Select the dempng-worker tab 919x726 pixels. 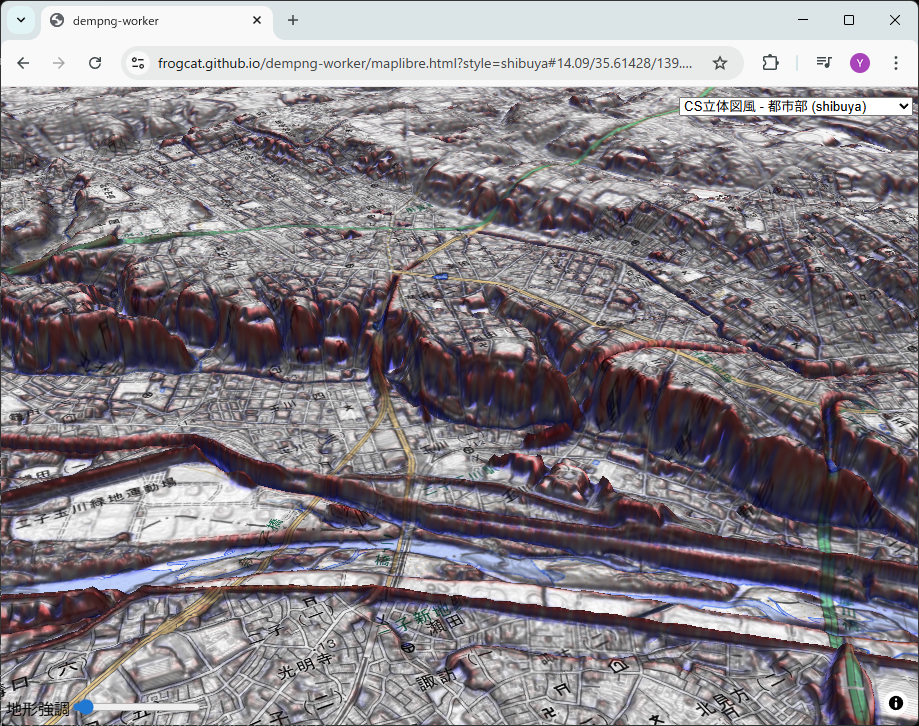click(x=158, y=21)
